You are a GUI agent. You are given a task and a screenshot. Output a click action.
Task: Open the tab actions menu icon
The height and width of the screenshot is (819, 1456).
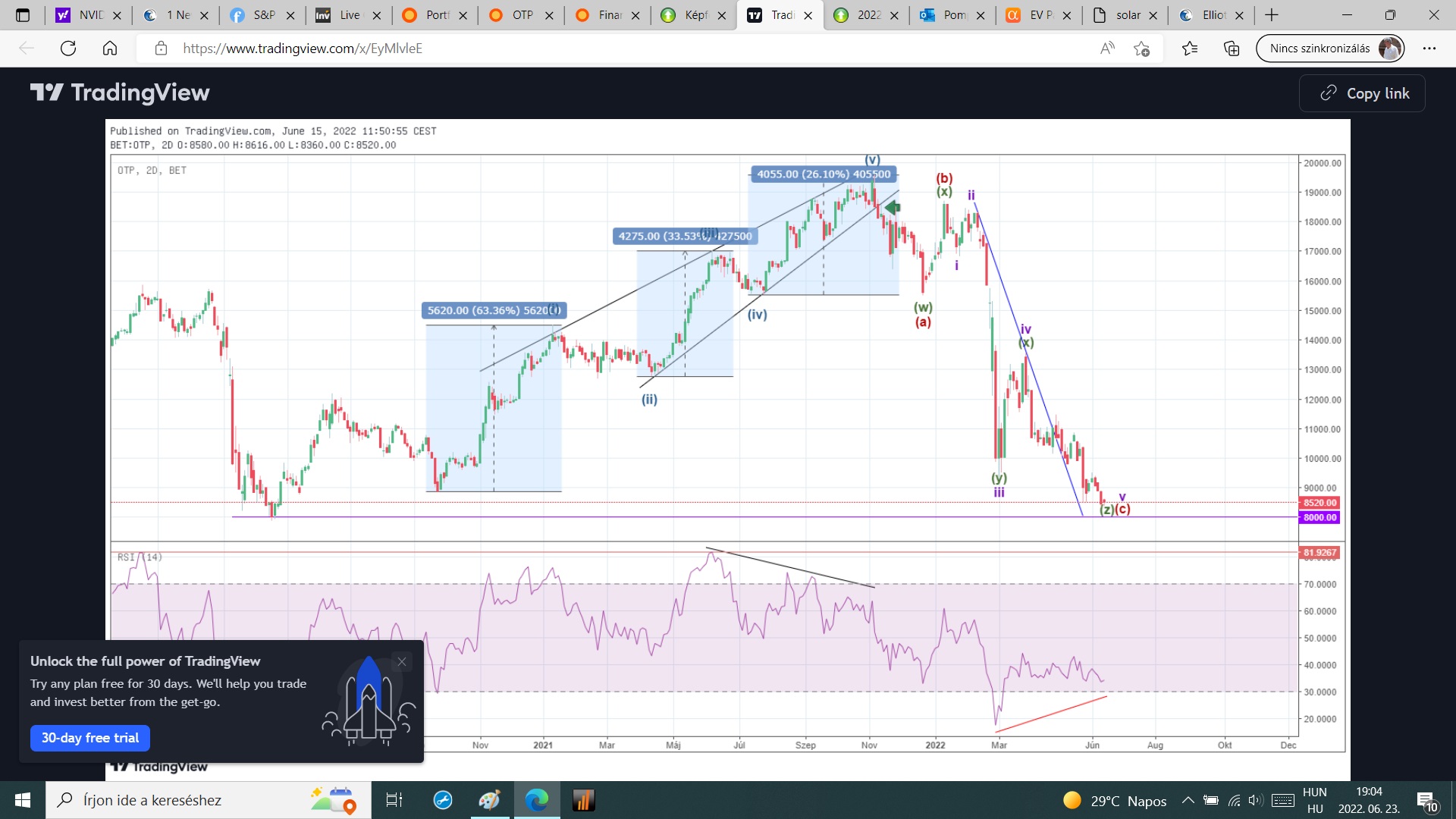tap(23, 15)
